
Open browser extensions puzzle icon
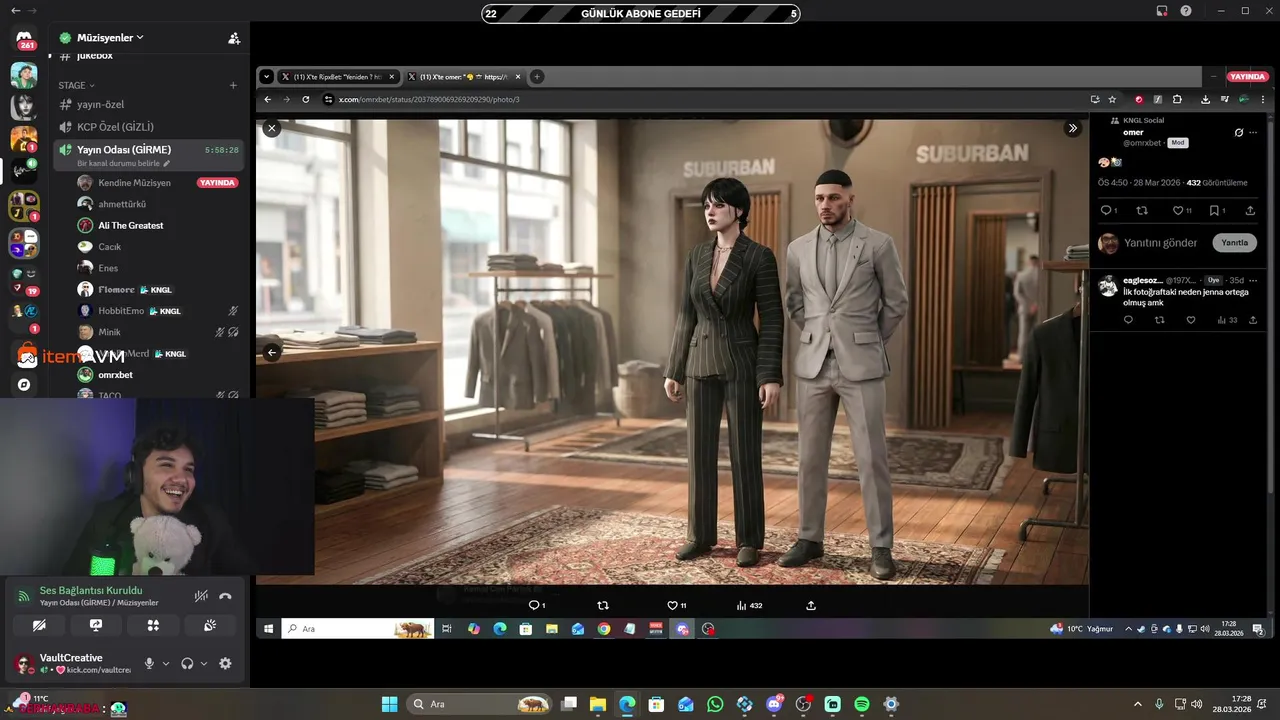[x=1177, y=99]
